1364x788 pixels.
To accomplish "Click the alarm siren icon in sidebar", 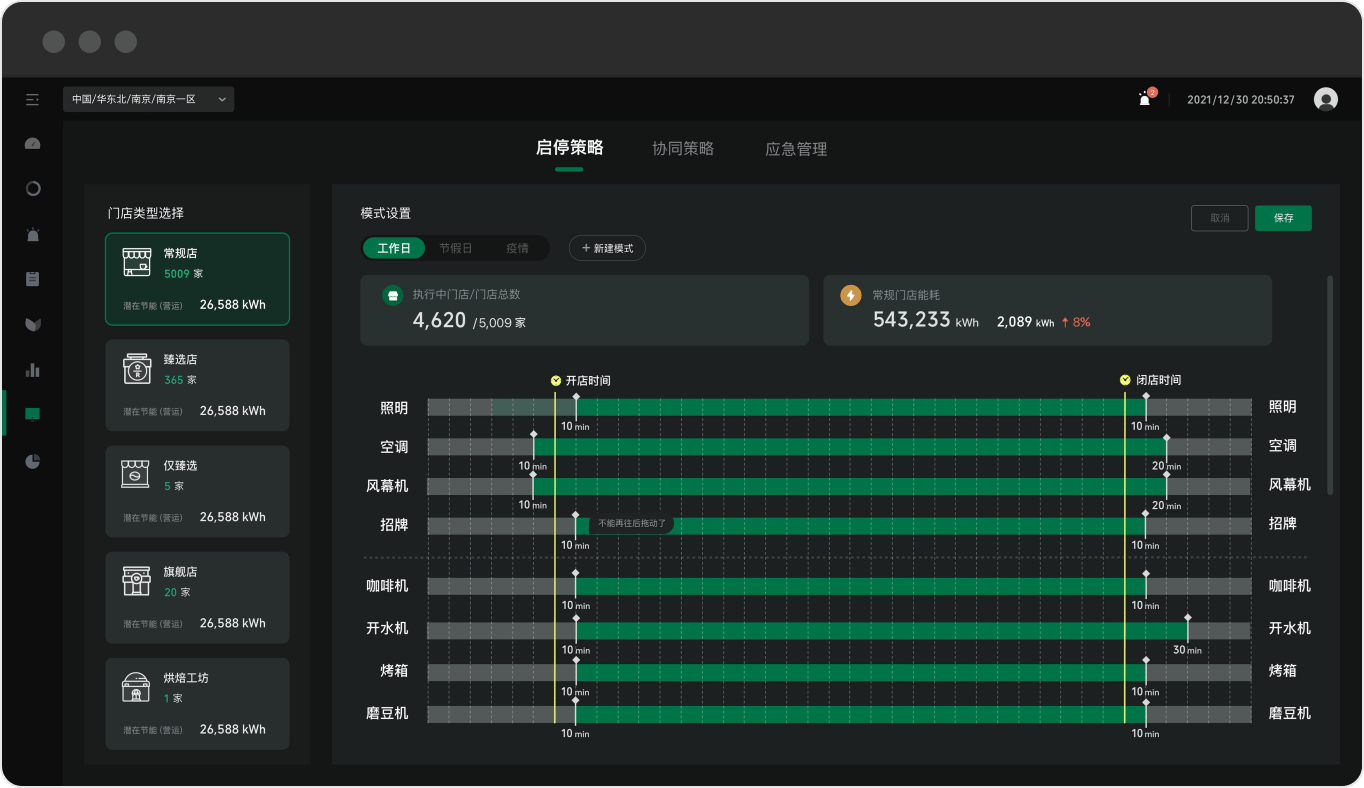I will 33,234.
